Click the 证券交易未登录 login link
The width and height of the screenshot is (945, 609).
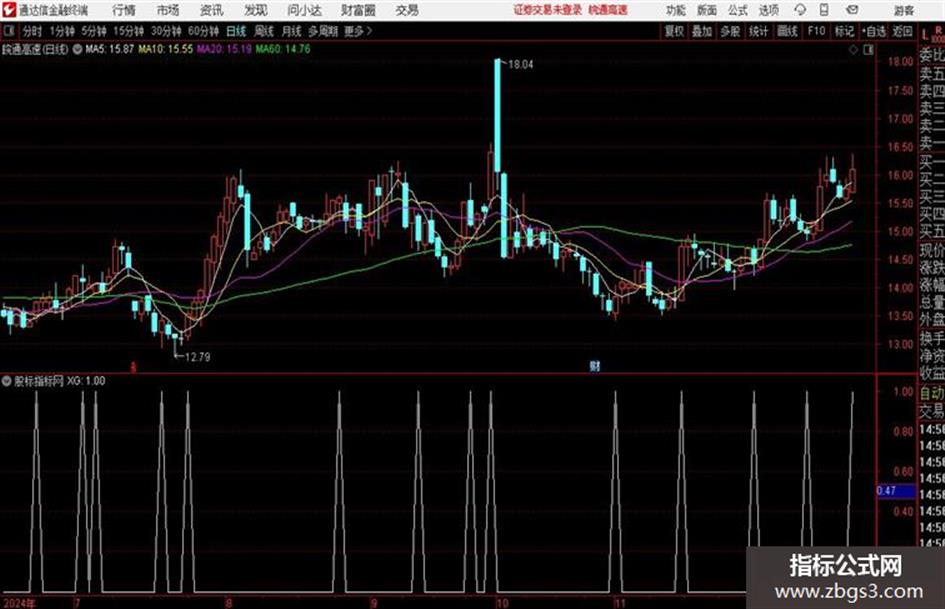coord(548,10)
